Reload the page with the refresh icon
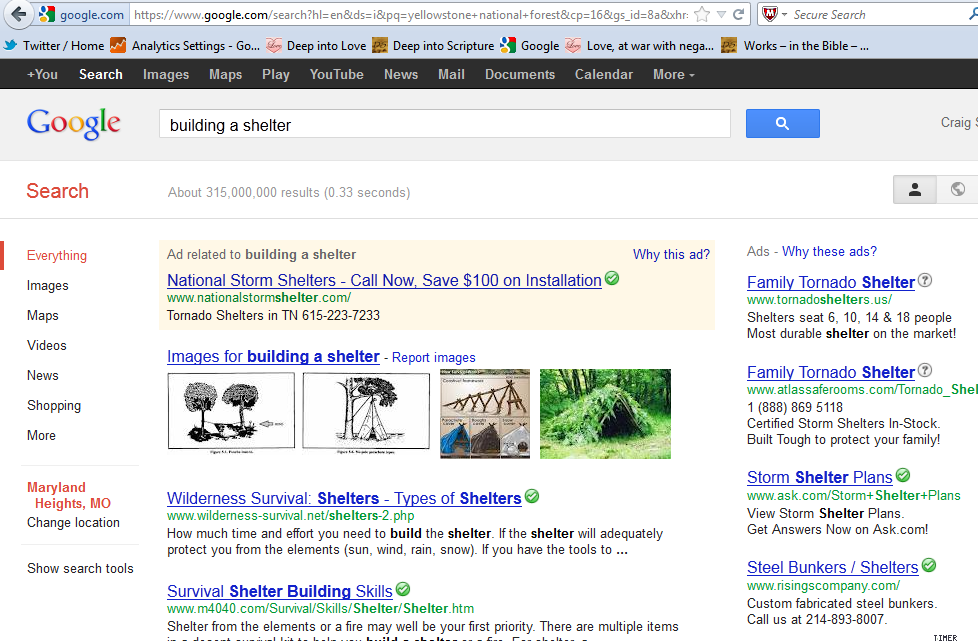Viewport: 978px width, 641px height. (x=738, y=14)
